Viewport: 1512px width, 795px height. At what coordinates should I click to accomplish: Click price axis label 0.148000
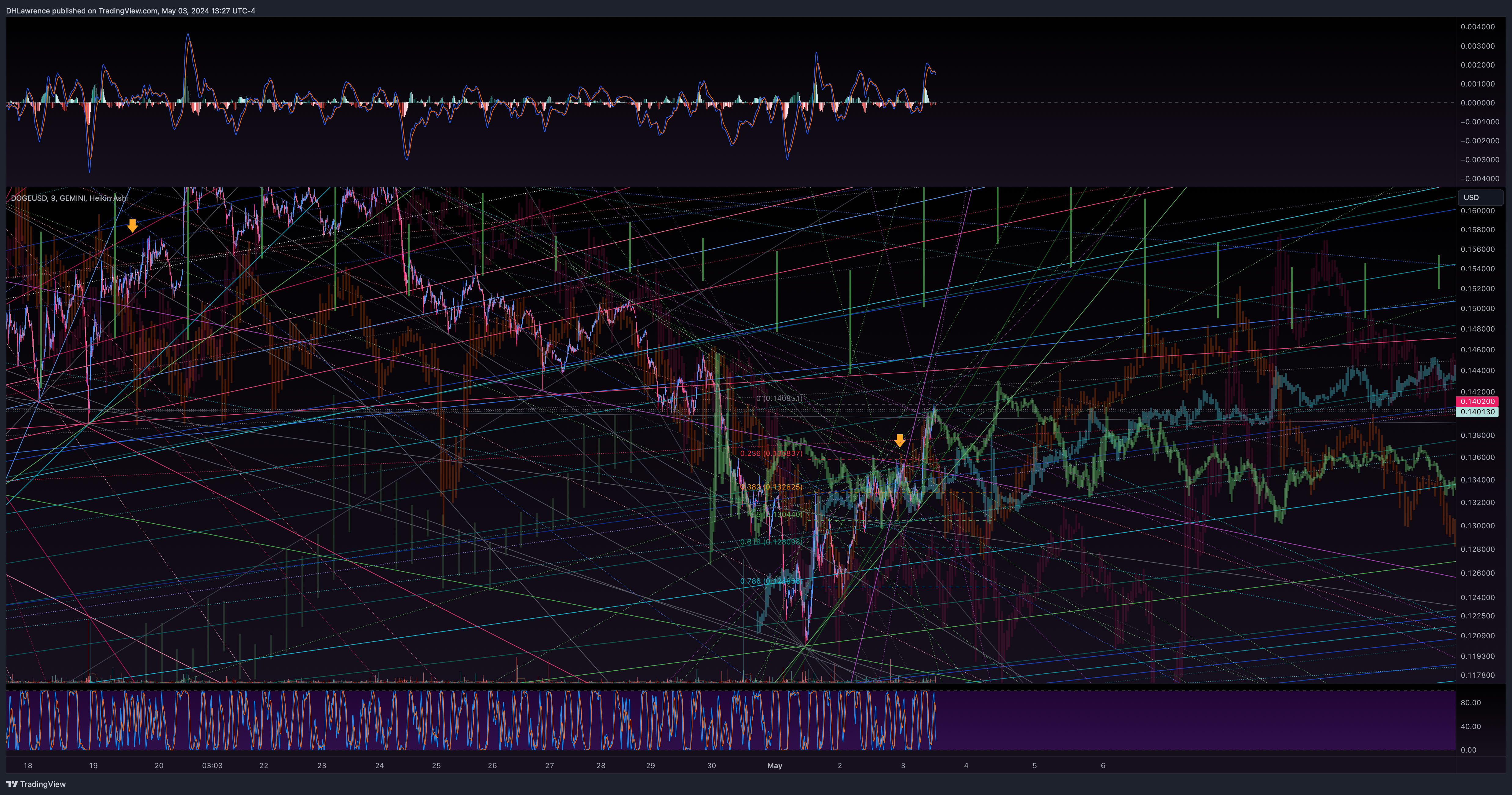coord(1478,329)
